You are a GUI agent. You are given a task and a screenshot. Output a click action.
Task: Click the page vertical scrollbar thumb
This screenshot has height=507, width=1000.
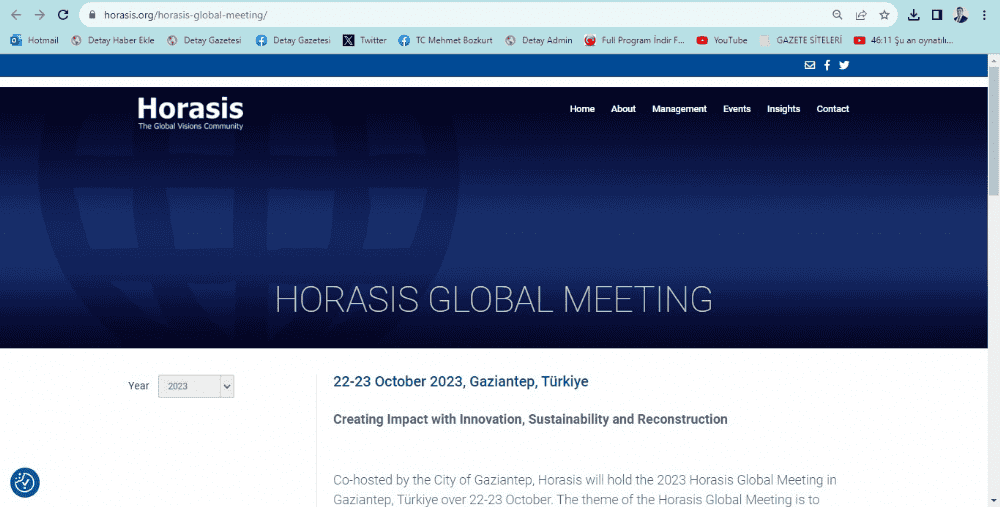point(994,131)
